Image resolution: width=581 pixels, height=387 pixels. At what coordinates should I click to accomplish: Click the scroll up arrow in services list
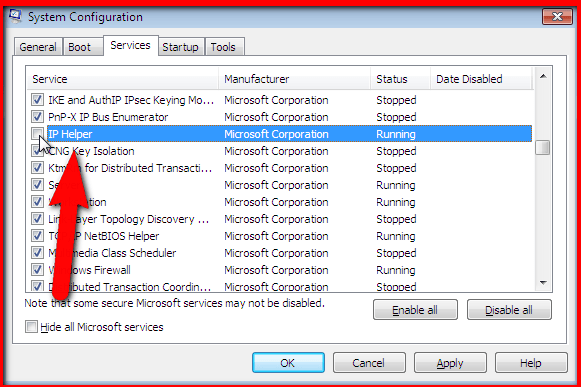point(543,76)
